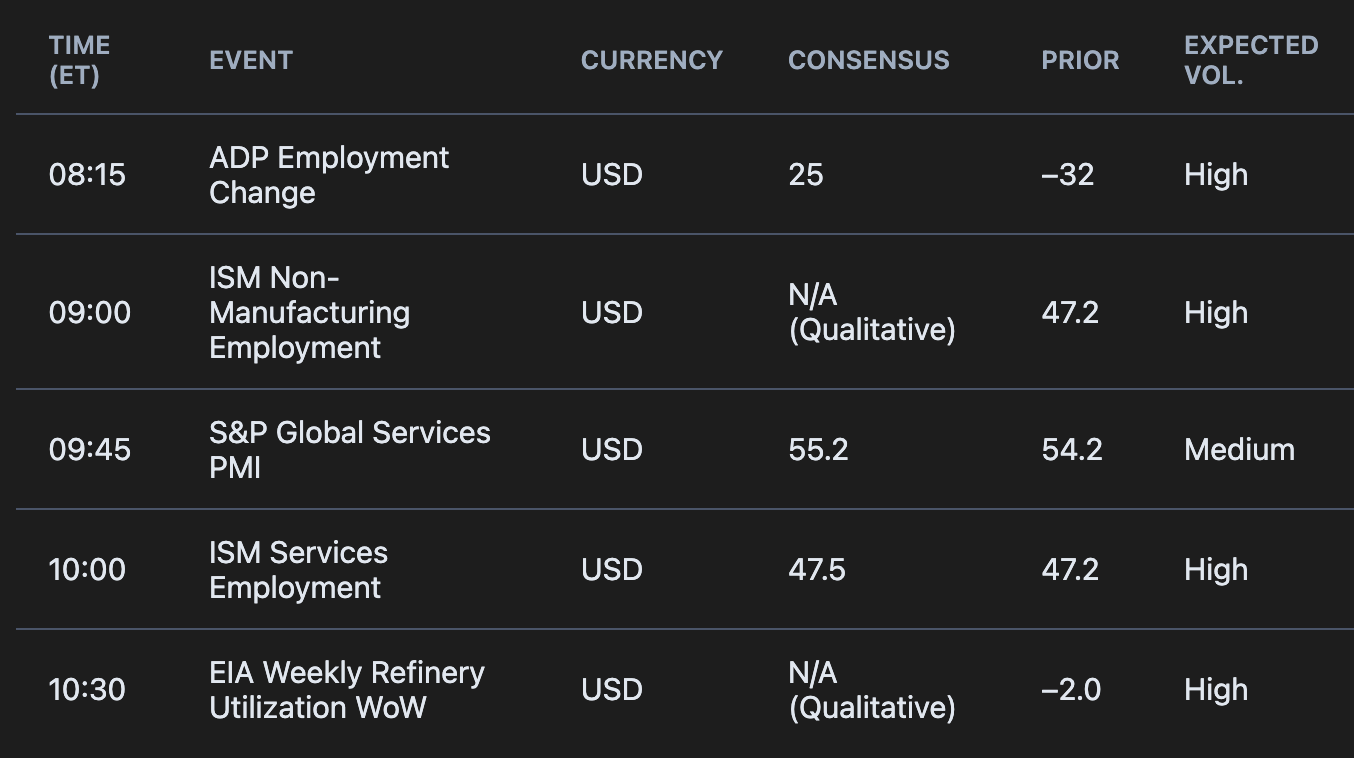This screenshot has height=758, width=1354.
Task: Select the –2.0 prior value
Action: pos(1070,689)
